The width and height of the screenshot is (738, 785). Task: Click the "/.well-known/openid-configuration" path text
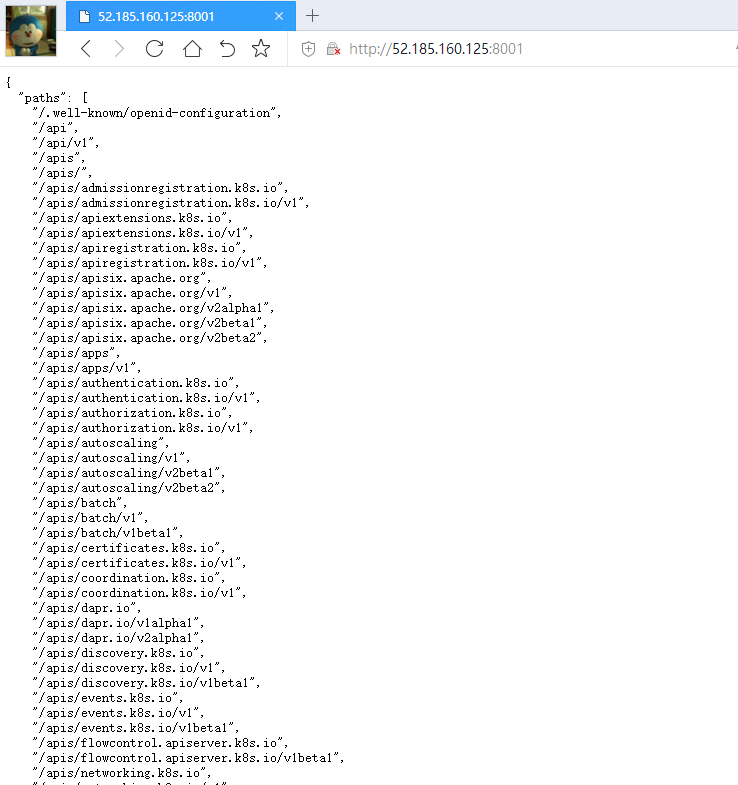(x=156, y=113)
